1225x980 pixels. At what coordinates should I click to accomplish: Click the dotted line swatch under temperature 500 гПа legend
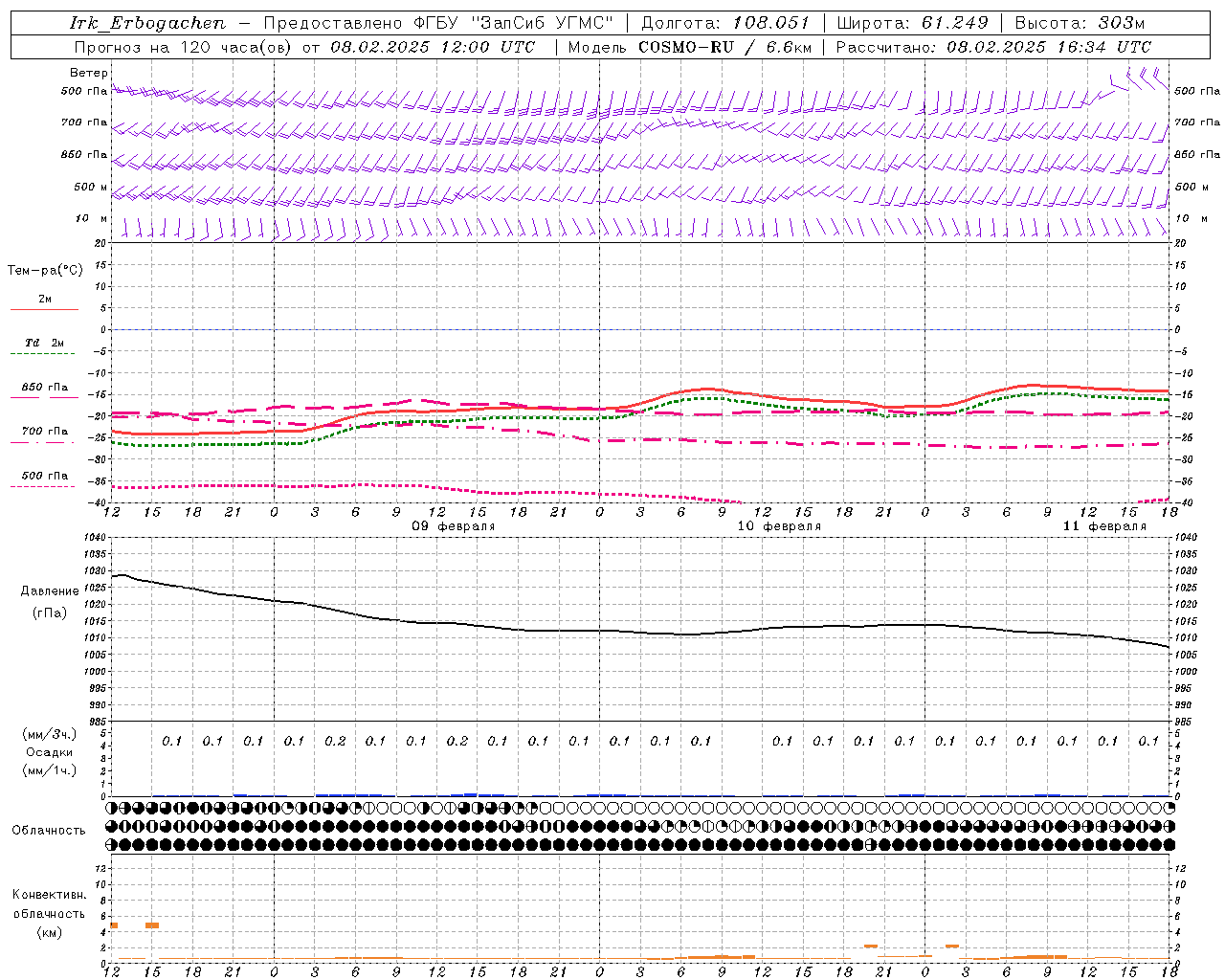pyautogui.click(x=42, y=487)
